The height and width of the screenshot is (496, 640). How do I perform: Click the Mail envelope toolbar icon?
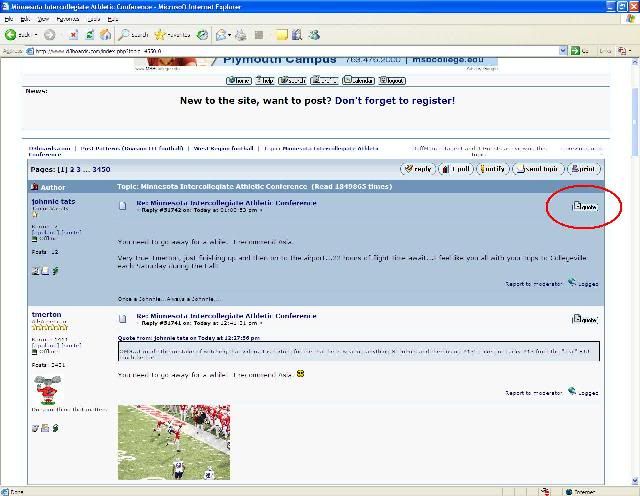pos(221,35)
